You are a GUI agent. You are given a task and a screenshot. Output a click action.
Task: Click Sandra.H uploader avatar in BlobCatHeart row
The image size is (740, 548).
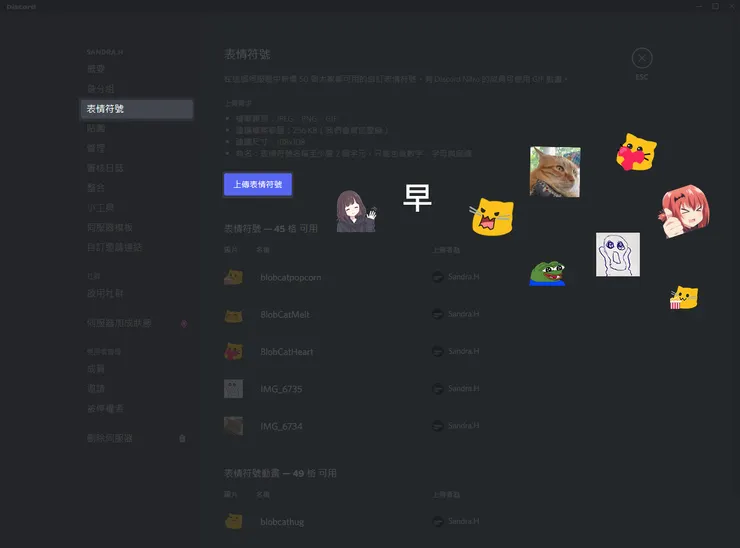point(438,351)
